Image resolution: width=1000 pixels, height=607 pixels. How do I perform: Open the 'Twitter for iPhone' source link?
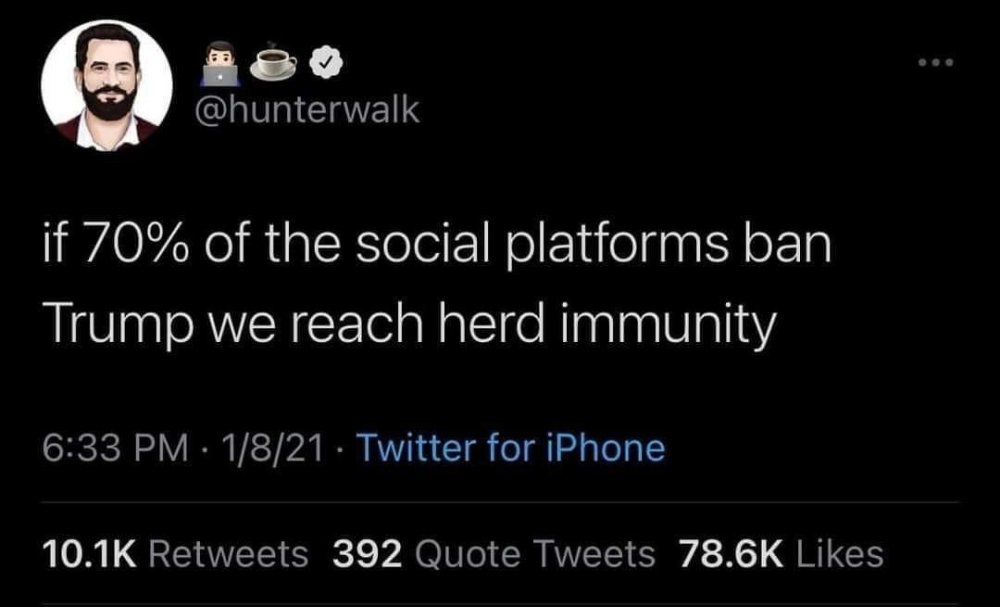tap(510, 447)
